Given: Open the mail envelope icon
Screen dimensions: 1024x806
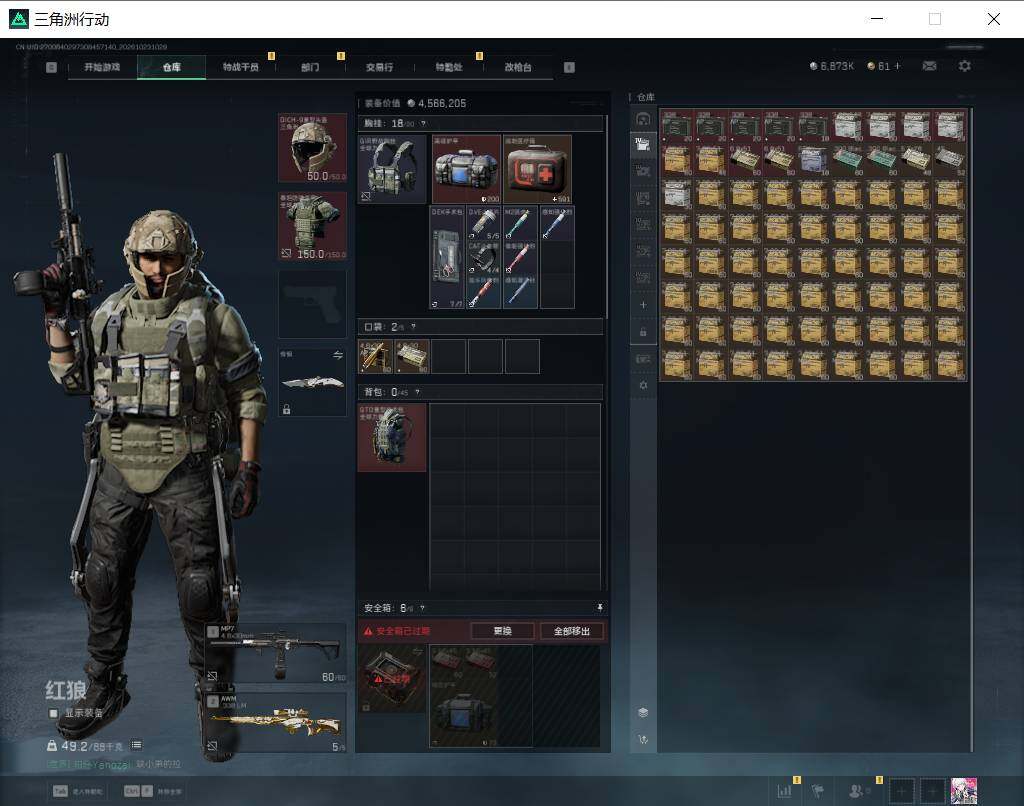Looking at the screenshot, I should coord(929,66).
